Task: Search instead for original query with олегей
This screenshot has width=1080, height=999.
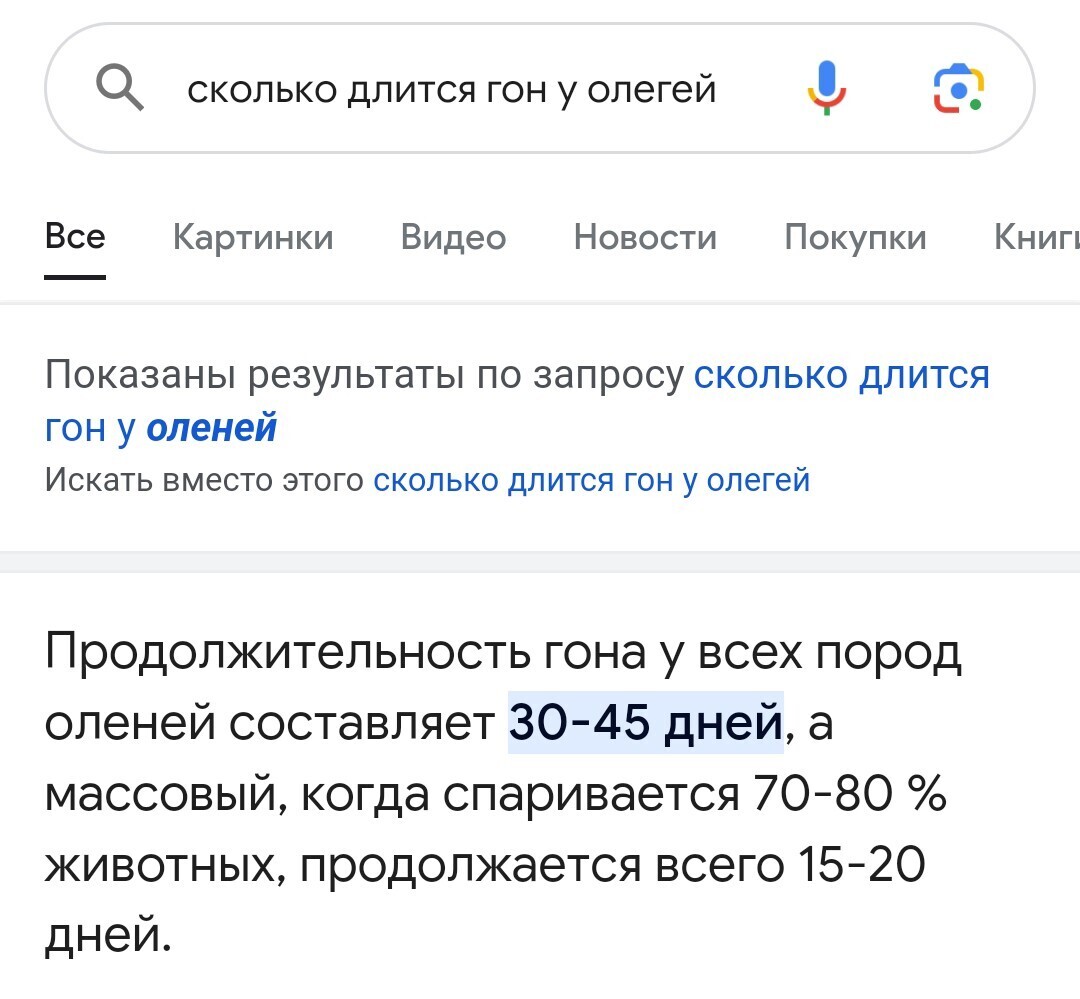Action: [591, 481]
